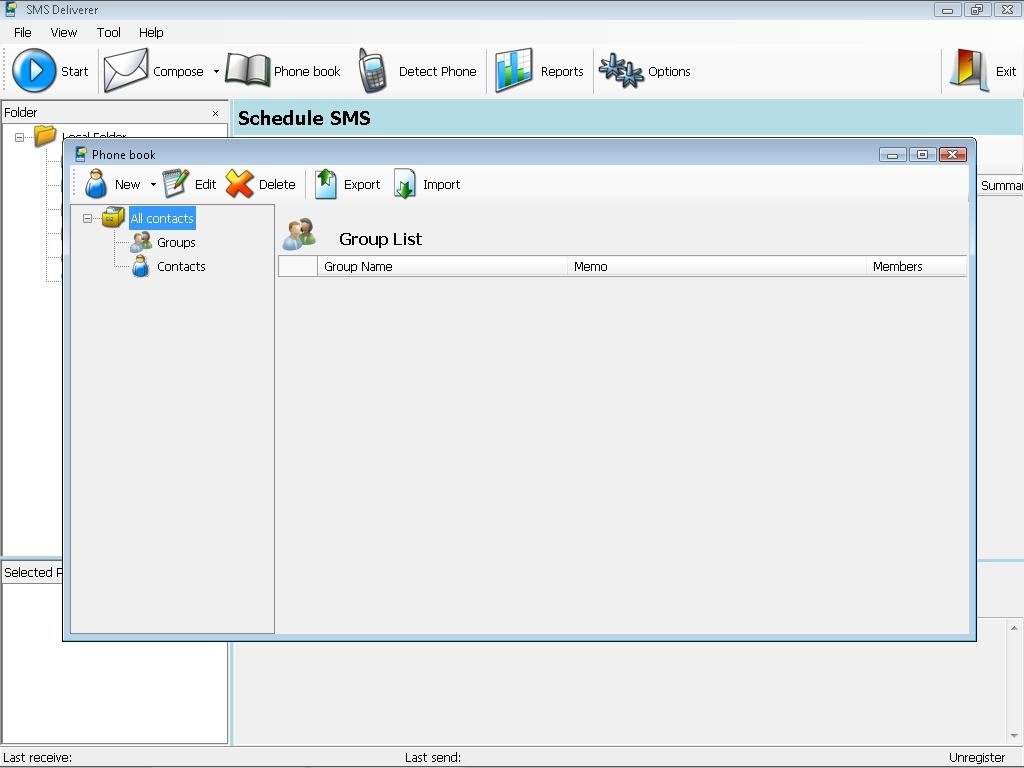Click the red Delete cross icon
Screen dimensions: 1024x768
coord(240,184)
